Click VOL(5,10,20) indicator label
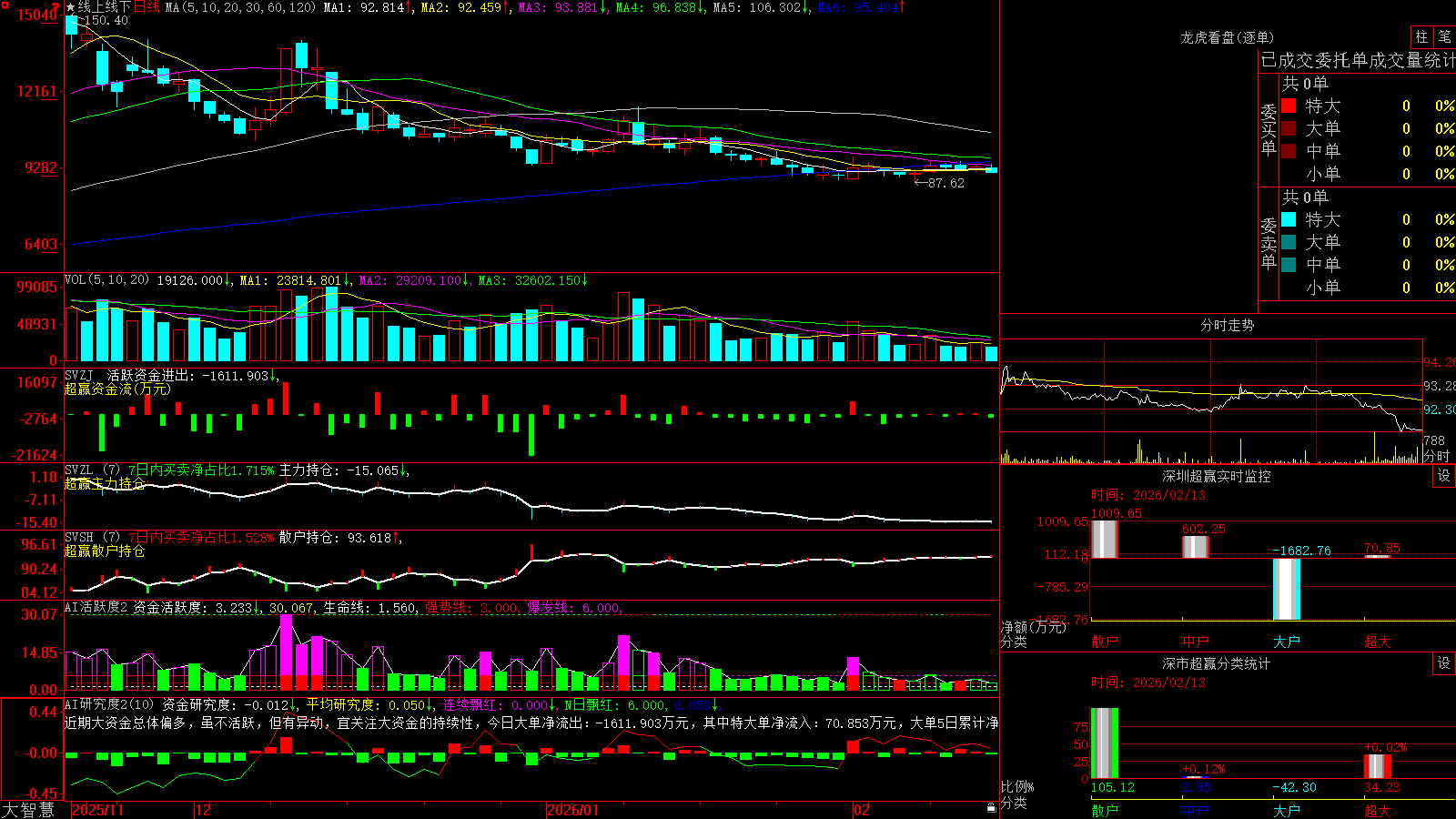 [x=106, y=280]
